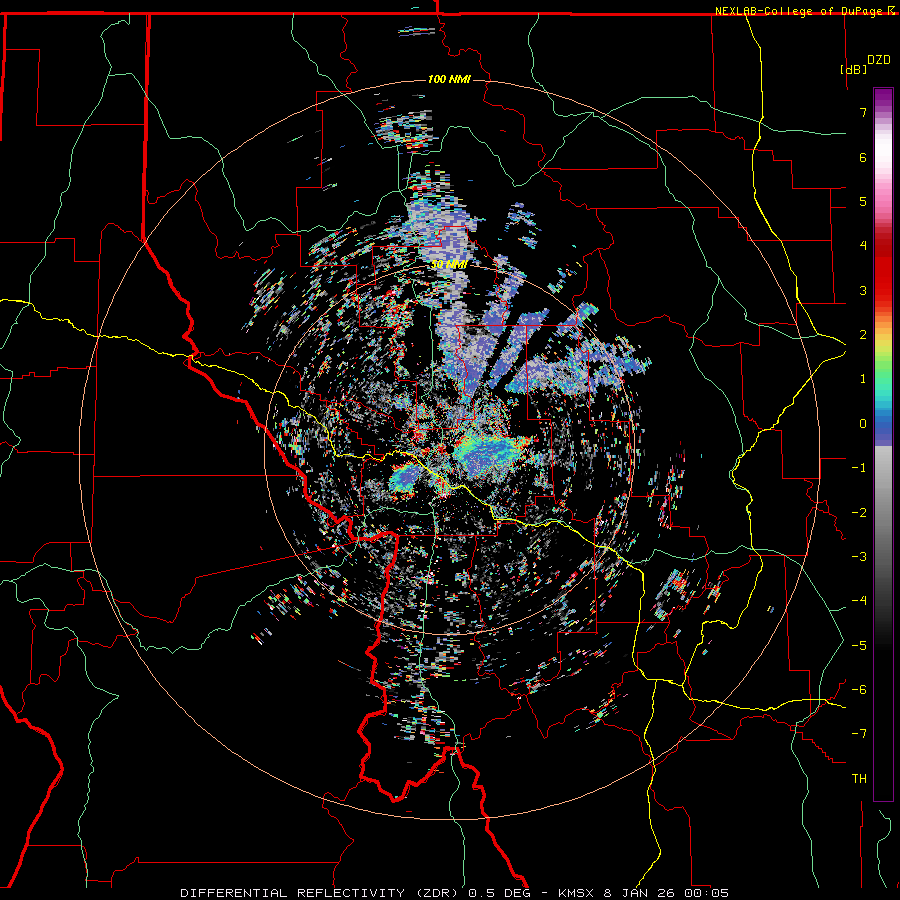Click the 4 tick on color scale

(x=863, y=246)
